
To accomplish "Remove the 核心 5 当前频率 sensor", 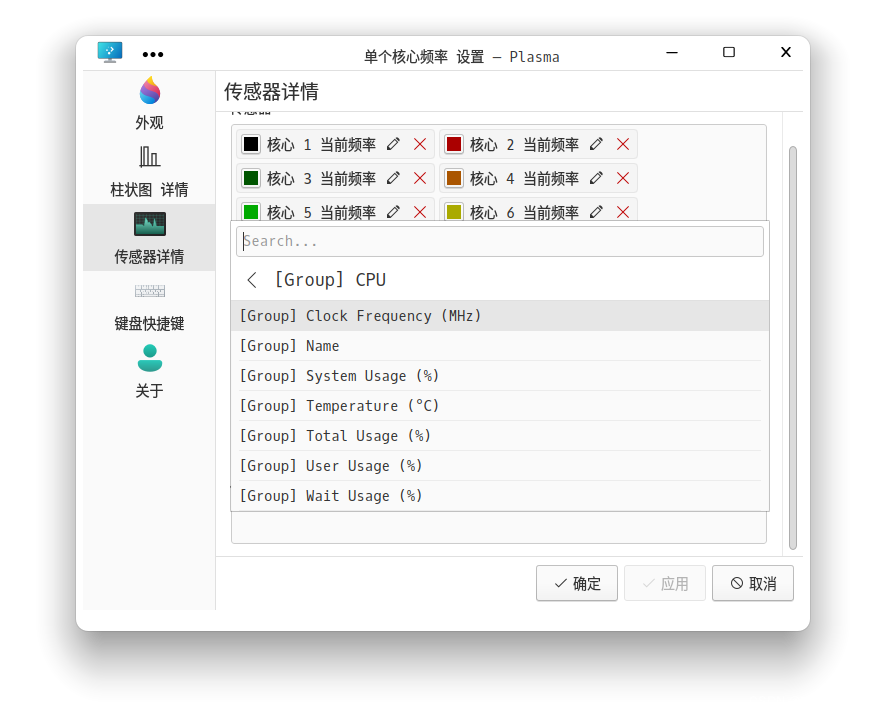I will tap(420, 212).
